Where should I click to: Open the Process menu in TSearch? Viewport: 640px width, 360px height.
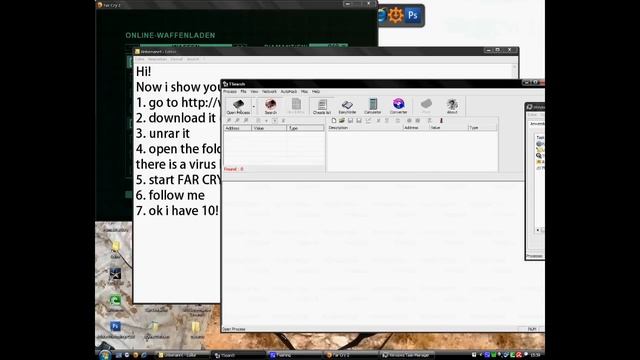(x=230, y=91)
